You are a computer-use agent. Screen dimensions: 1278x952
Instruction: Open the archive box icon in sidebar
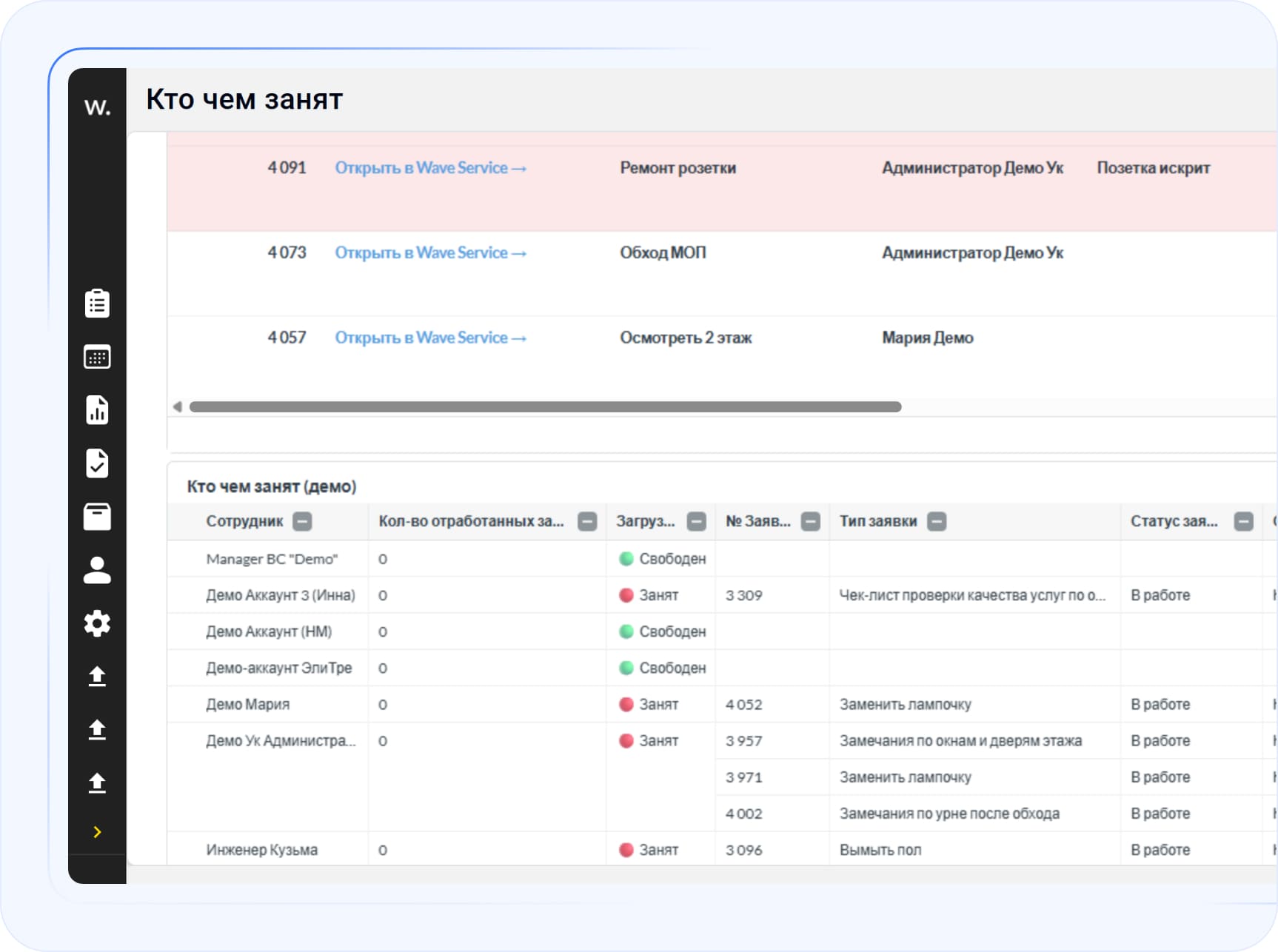97,517
